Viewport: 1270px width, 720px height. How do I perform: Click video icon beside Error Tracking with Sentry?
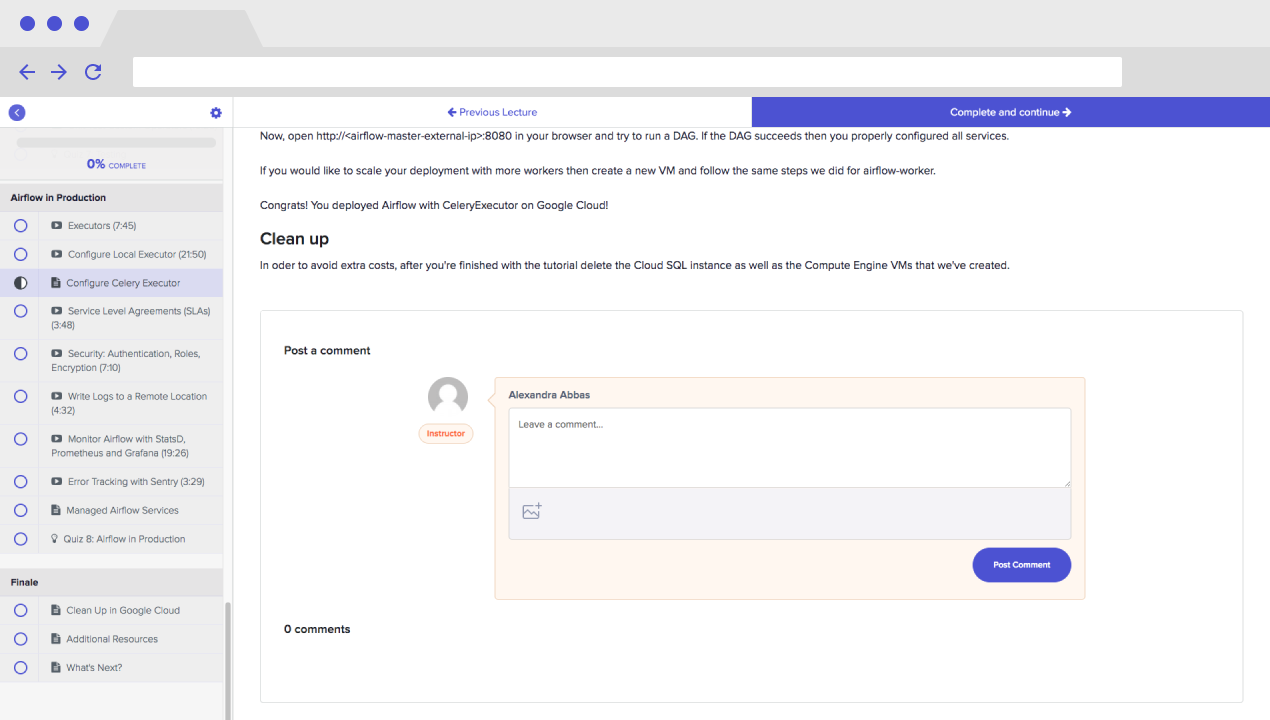pyautogui.click(x=57, y=482)
